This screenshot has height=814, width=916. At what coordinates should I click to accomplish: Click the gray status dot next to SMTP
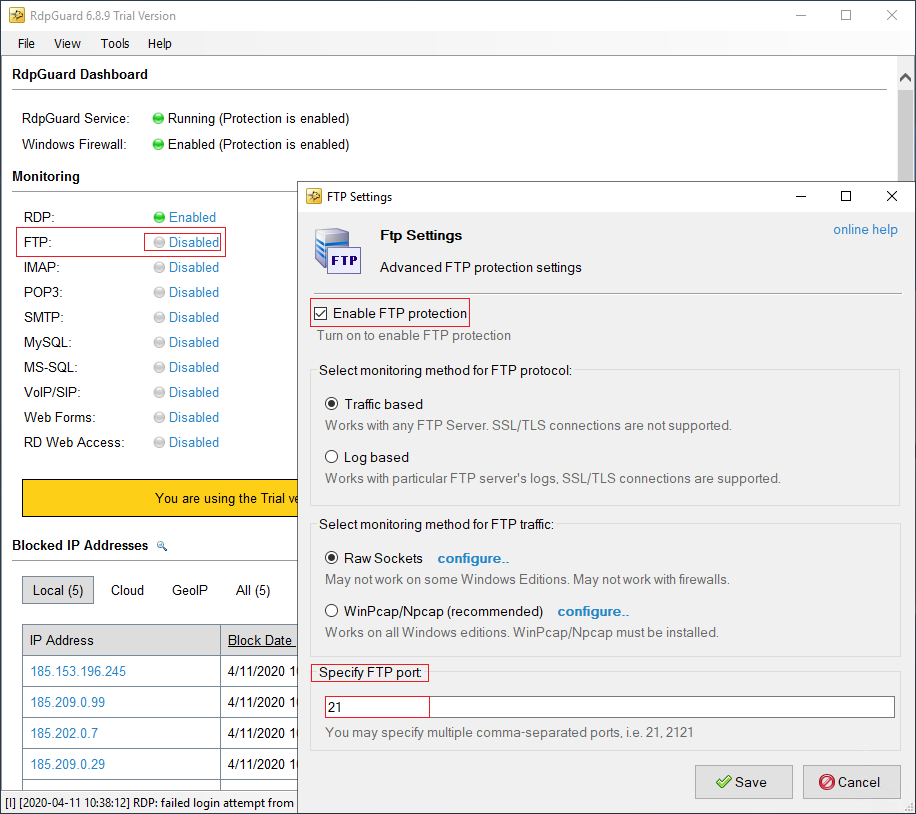159,317
